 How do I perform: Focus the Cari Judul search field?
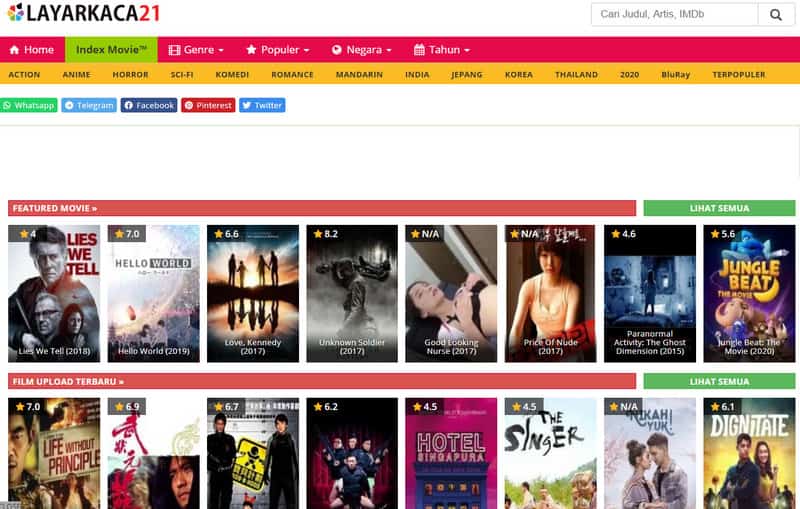(674, 15)
